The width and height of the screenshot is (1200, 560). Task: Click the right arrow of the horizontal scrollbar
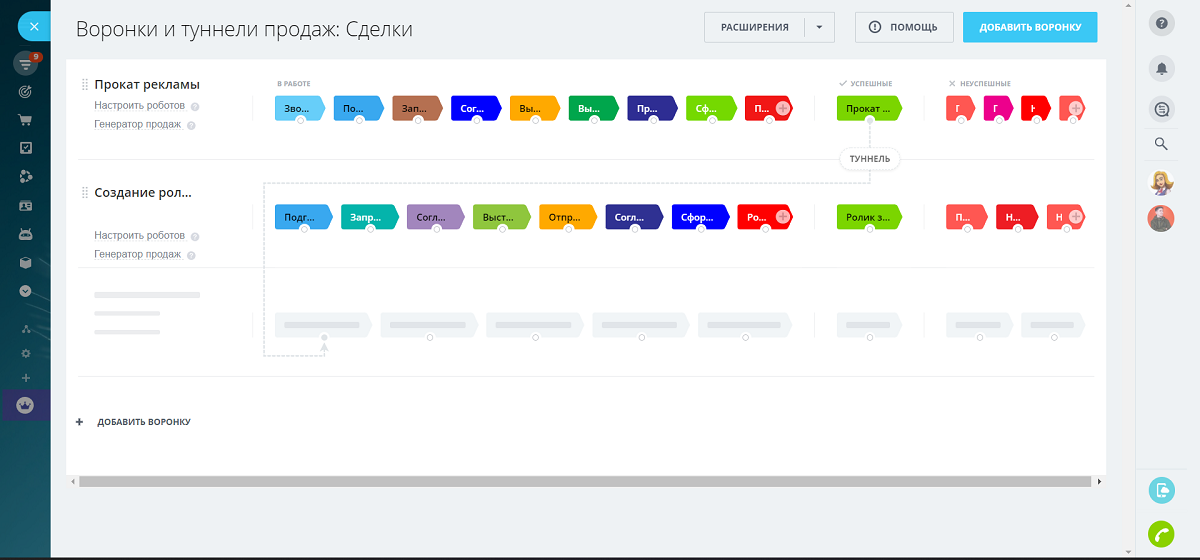(1100, 481)
